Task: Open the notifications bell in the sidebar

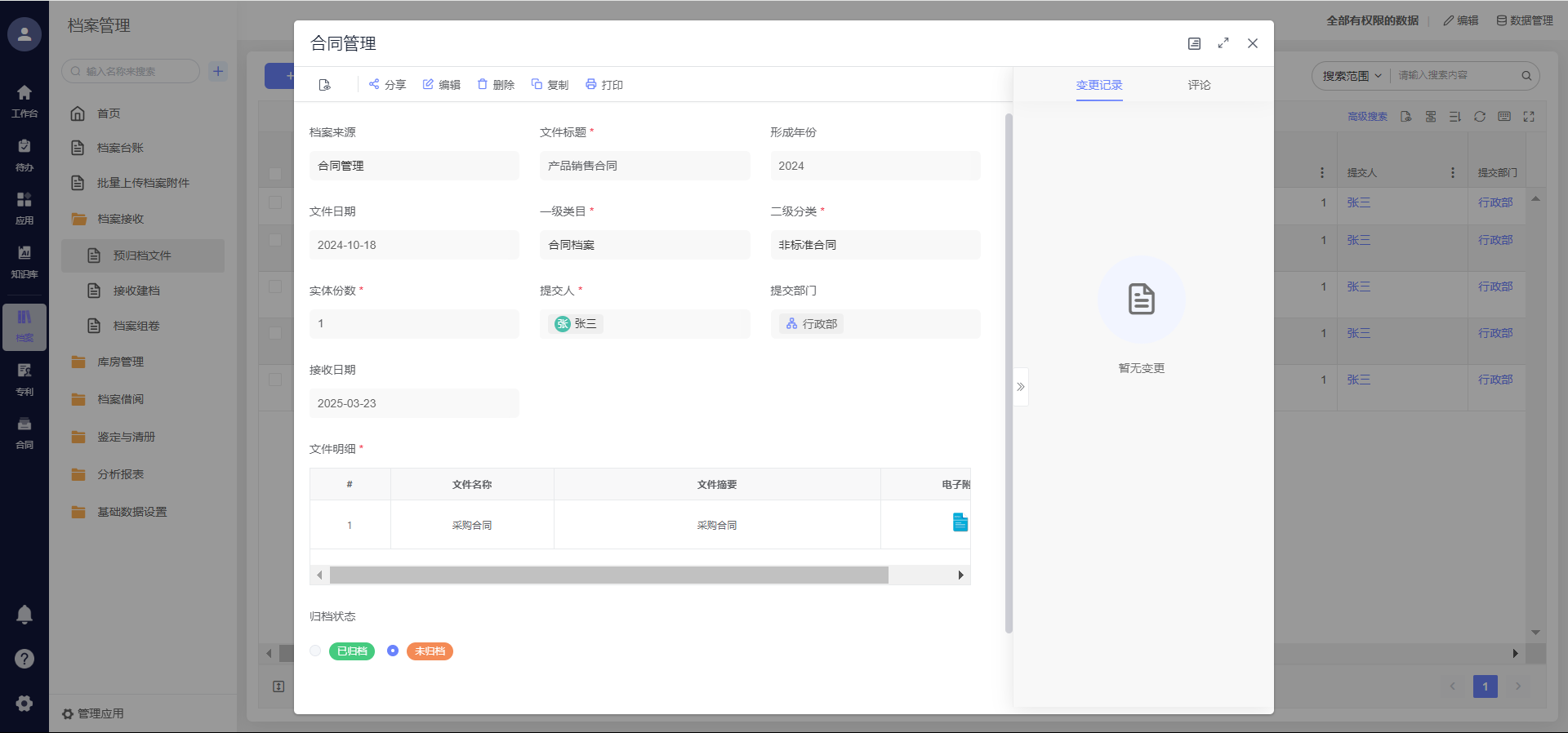Action: point(24,615)
